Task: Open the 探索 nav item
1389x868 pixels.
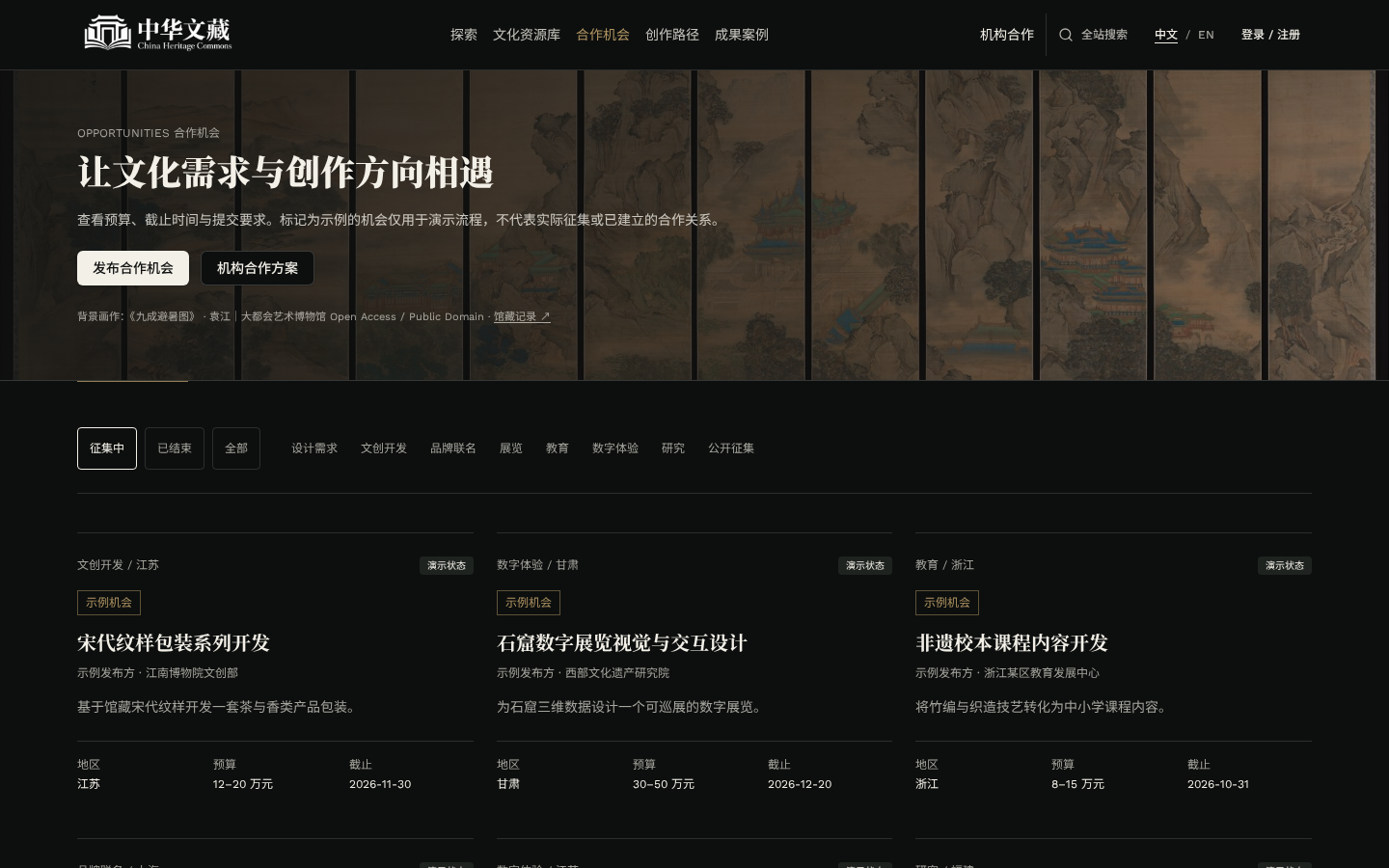Action: tap(464, 35)
